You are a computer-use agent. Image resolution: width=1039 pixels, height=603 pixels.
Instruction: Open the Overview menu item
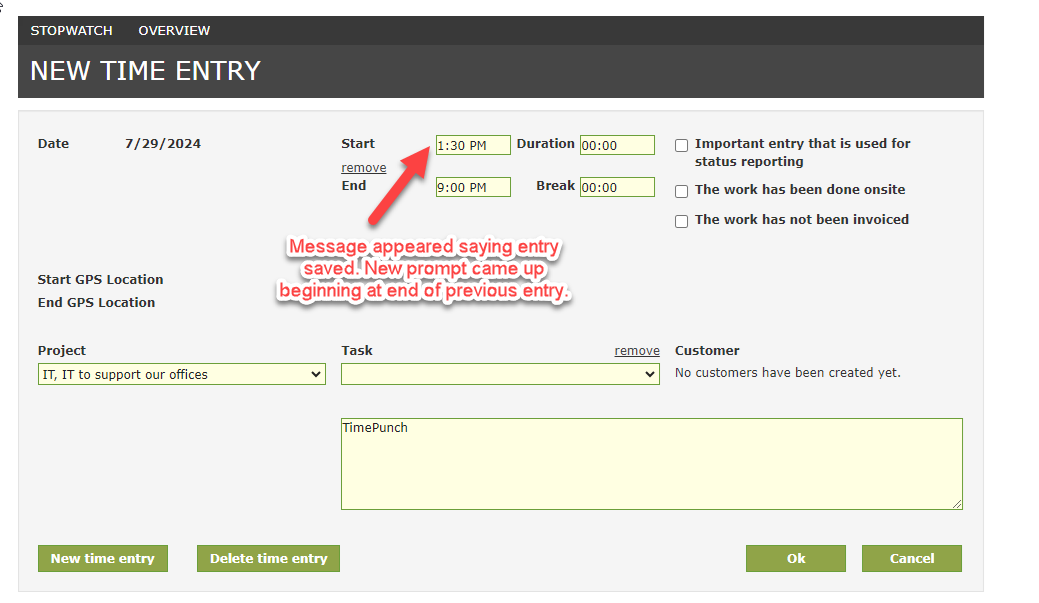[174, 31]
